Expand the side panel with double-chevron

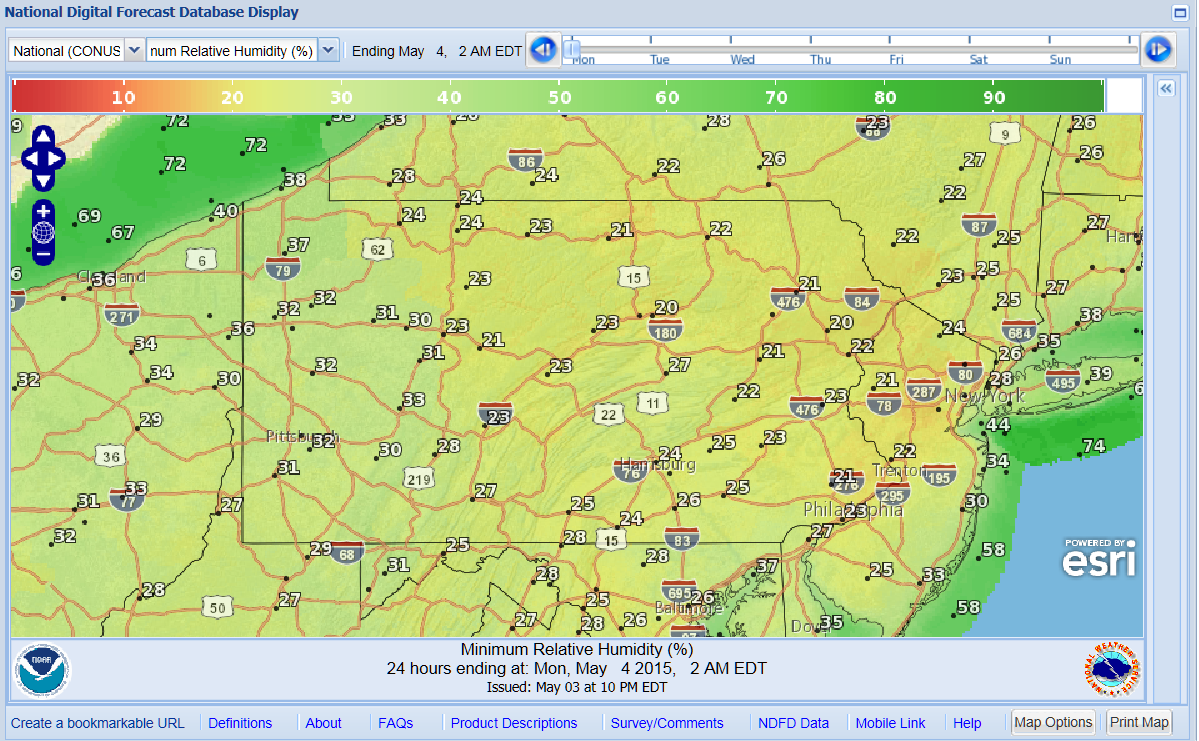click(x=1165, y=89)
